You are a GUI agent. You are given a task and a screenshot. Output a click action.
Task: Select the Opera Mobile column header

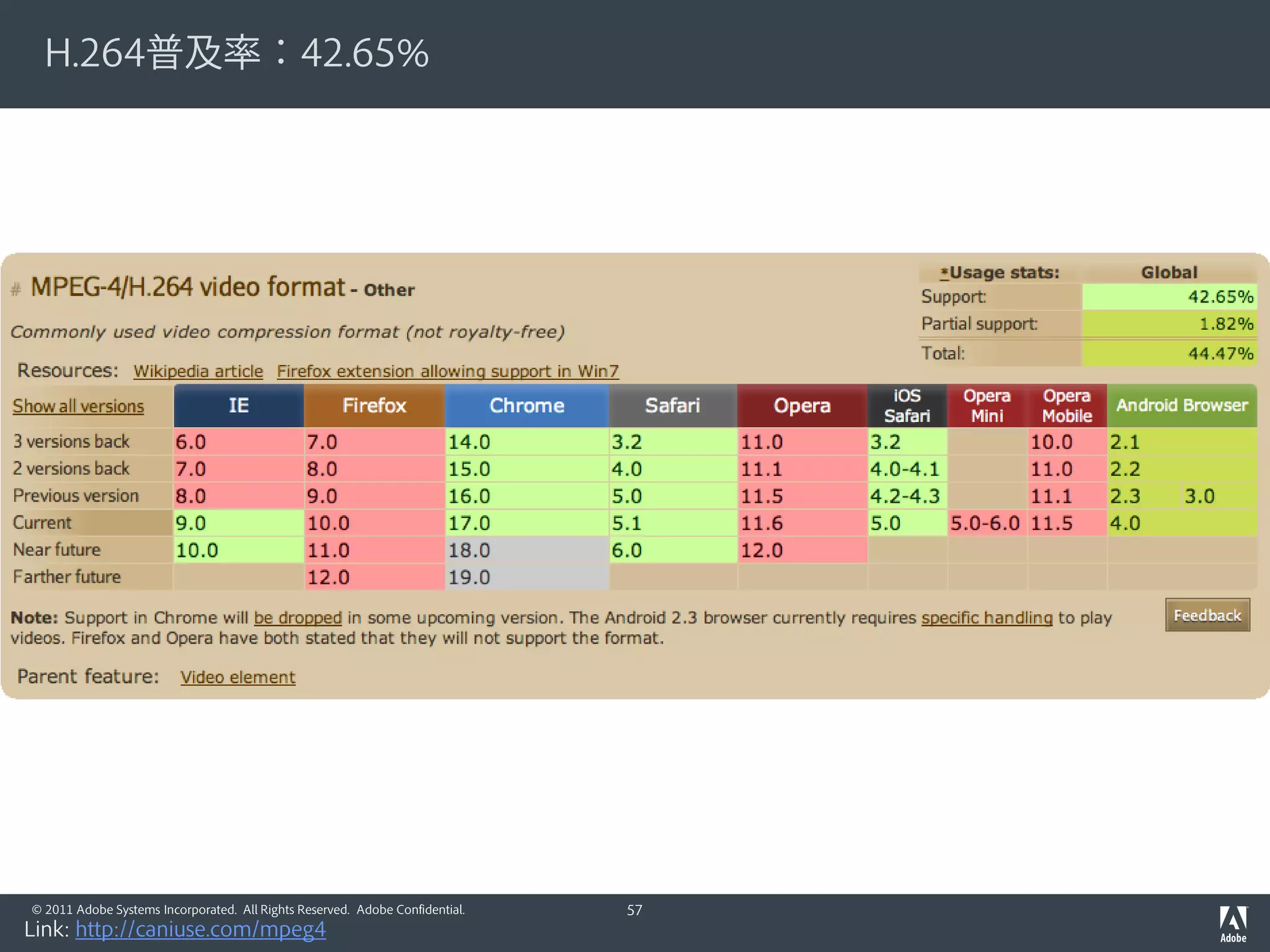point(1067,405)
